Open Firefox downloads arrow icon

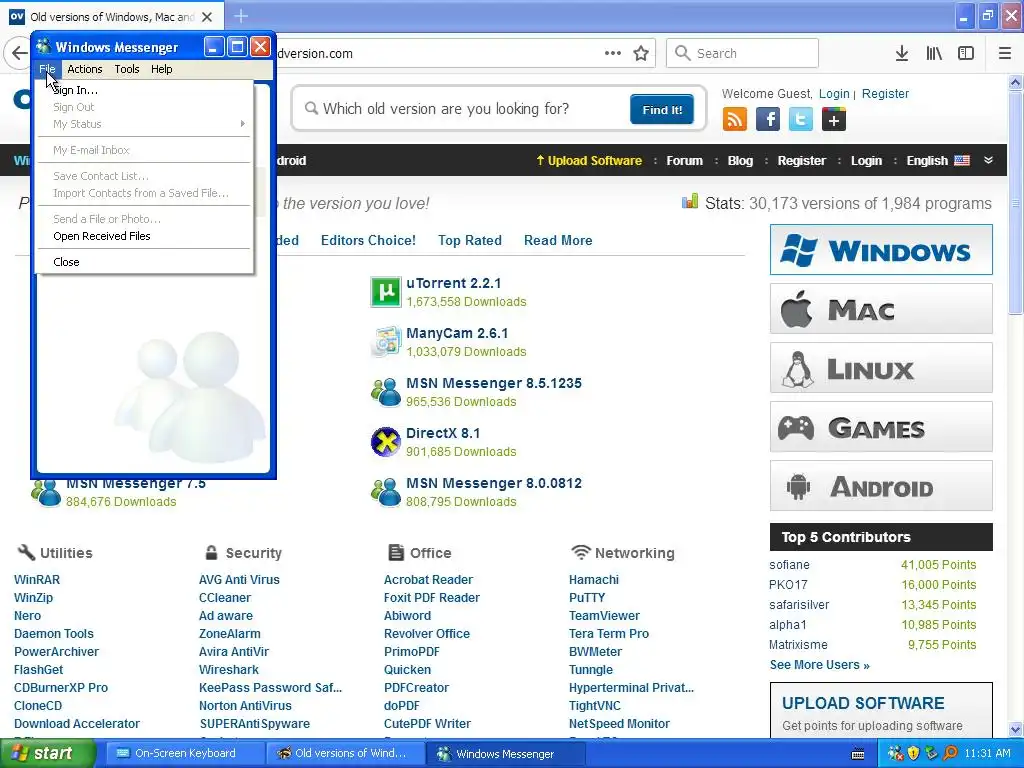[x=902, y=54]
